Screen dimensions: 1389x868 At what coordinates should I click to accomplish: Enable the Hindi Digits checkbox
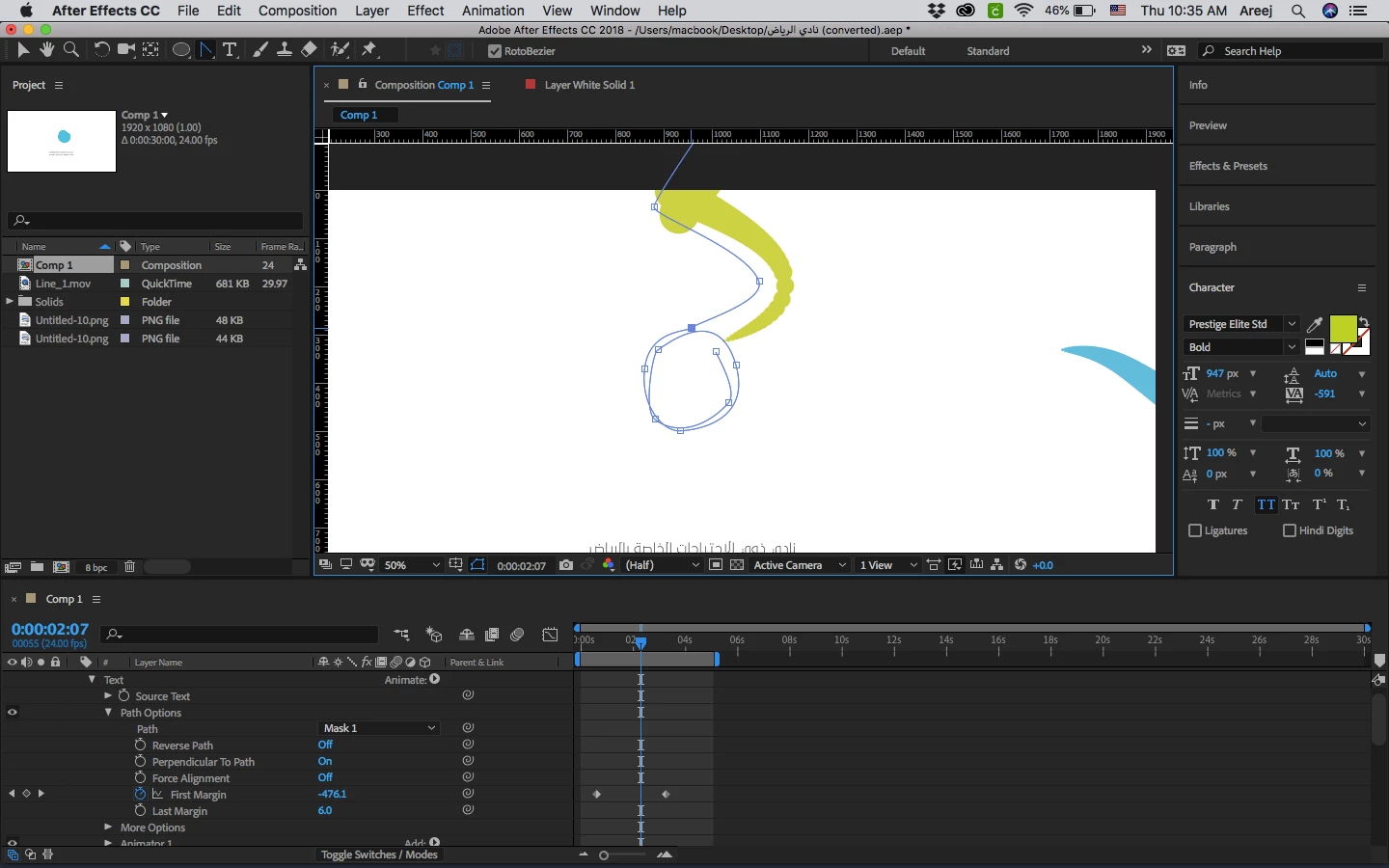[1290, 530]
